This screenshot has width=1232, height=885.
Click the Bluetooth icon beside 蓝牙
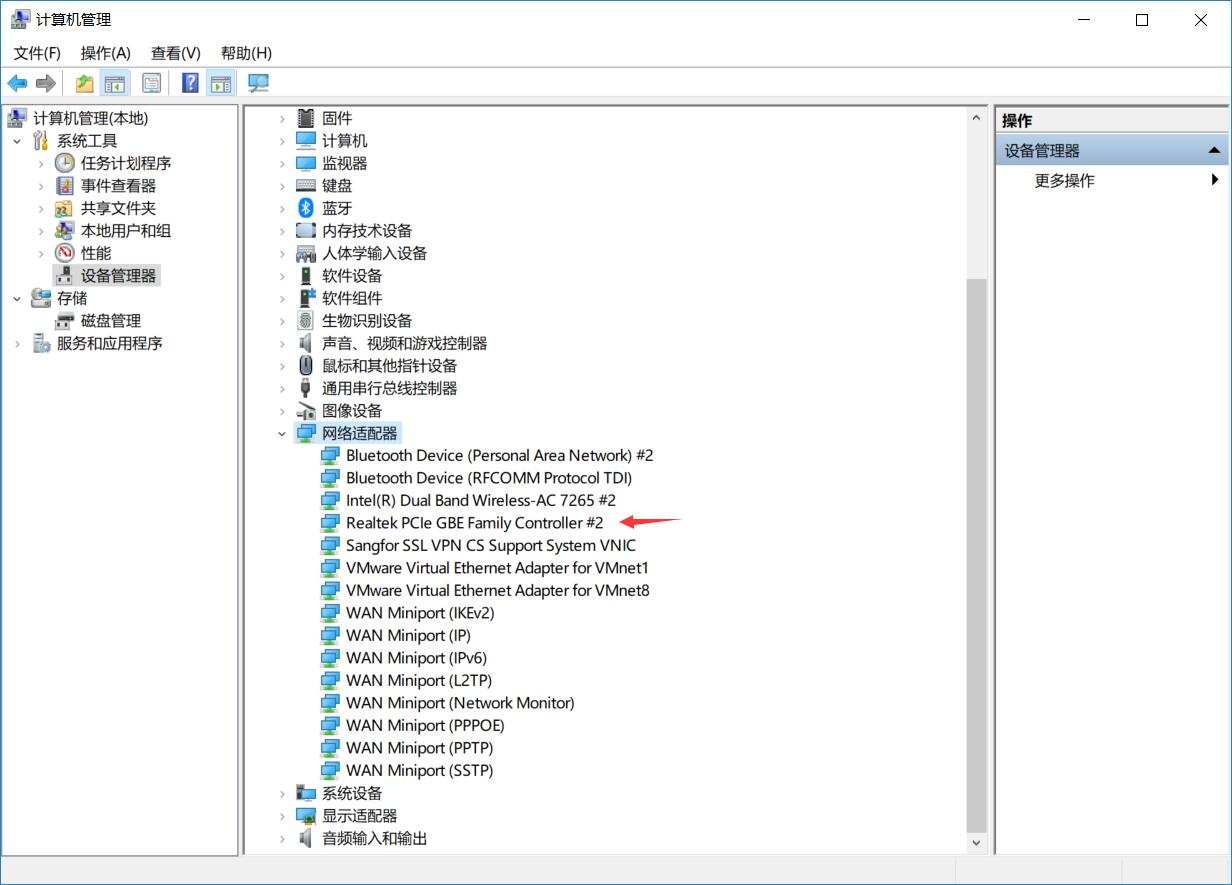(306, 208)
